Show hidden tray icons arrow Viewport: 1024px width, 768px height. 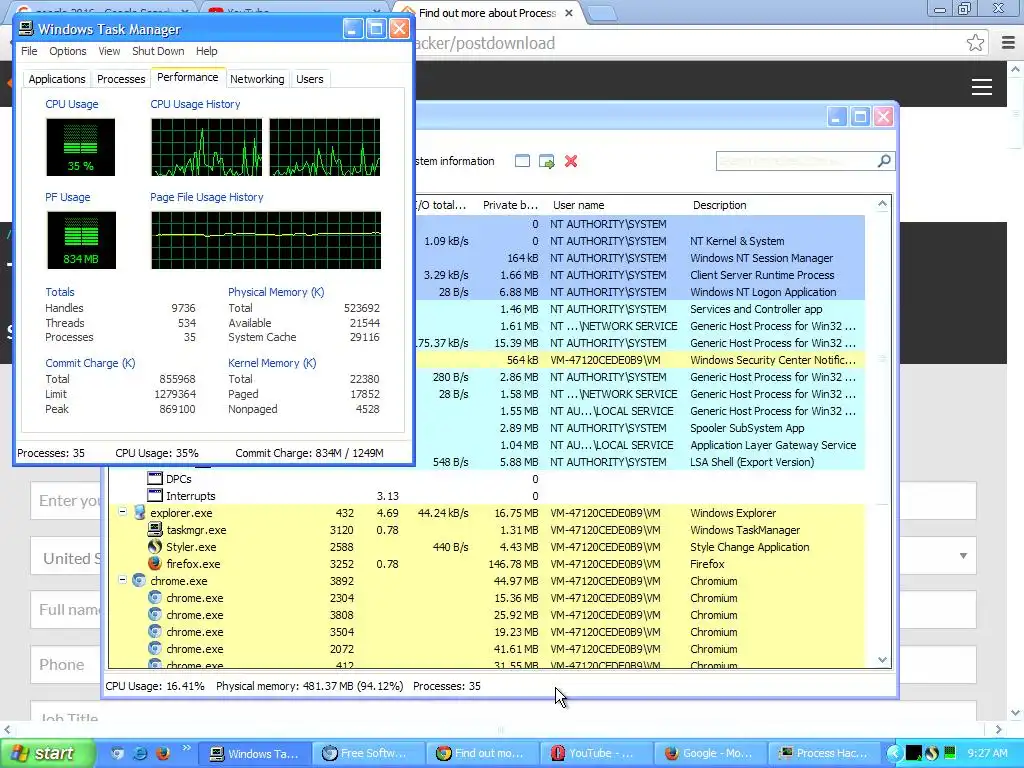coord(894,753)
